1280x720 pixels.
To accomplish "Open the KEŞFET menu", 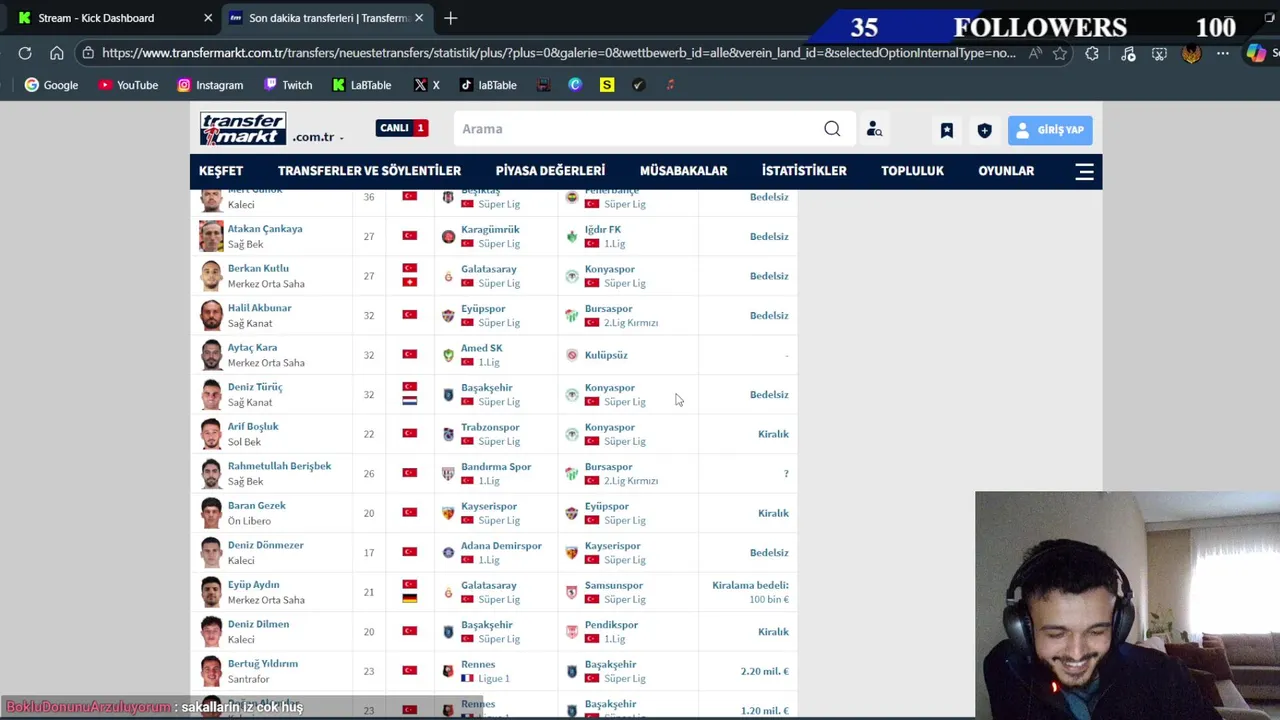I will (x=221, y=171).
